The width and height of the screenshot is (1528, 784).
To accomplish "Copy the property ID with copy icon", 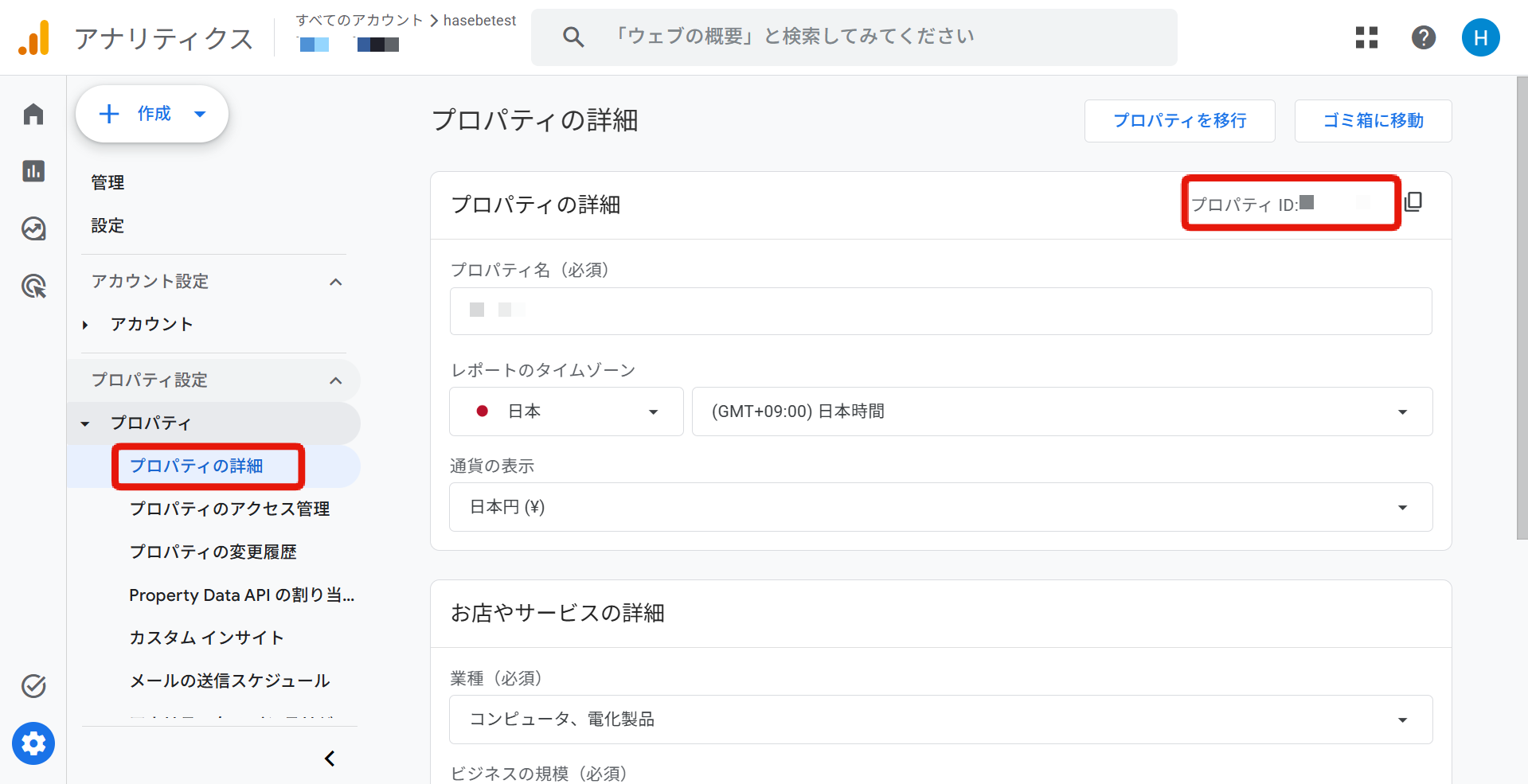I will pos(1413,202).
